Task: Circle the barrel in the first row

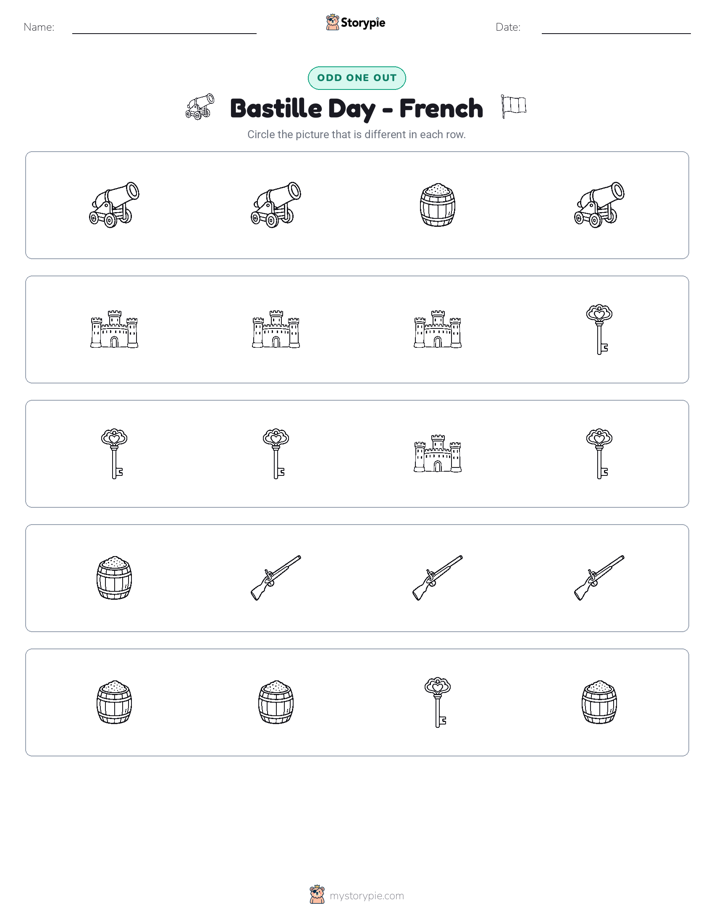Action: click(x=437, y=205)
